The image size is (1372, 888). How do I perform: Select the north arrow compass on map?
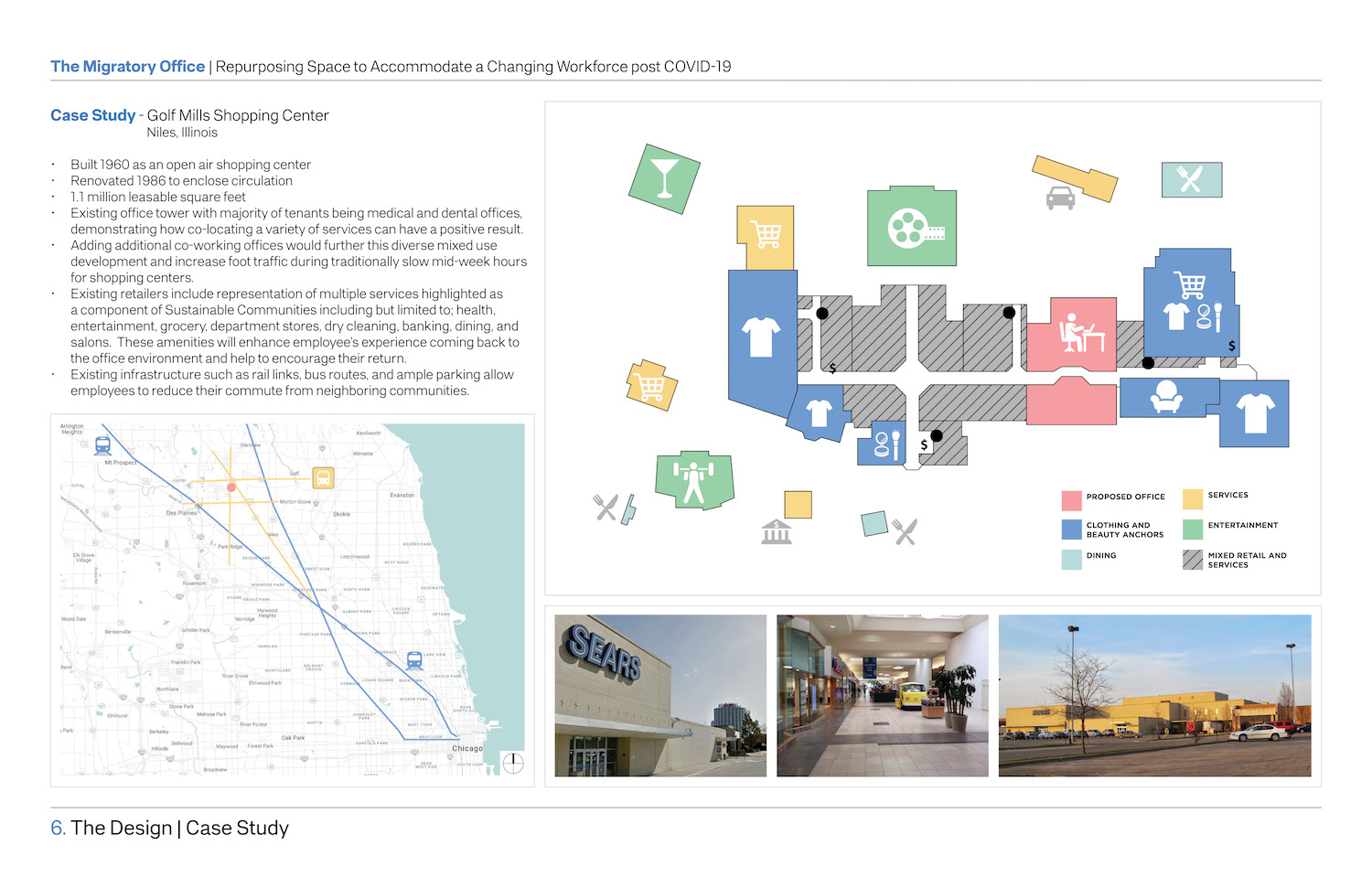[x=513, y=763]
